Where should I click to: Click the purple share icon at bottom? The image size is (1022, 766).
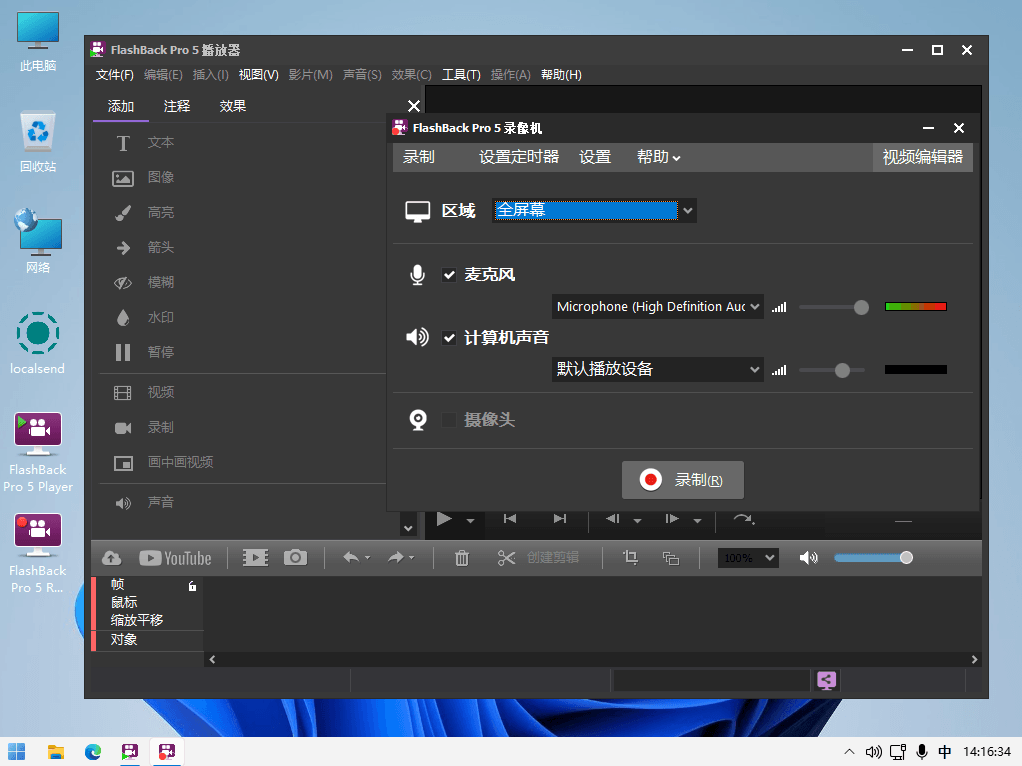826,681
